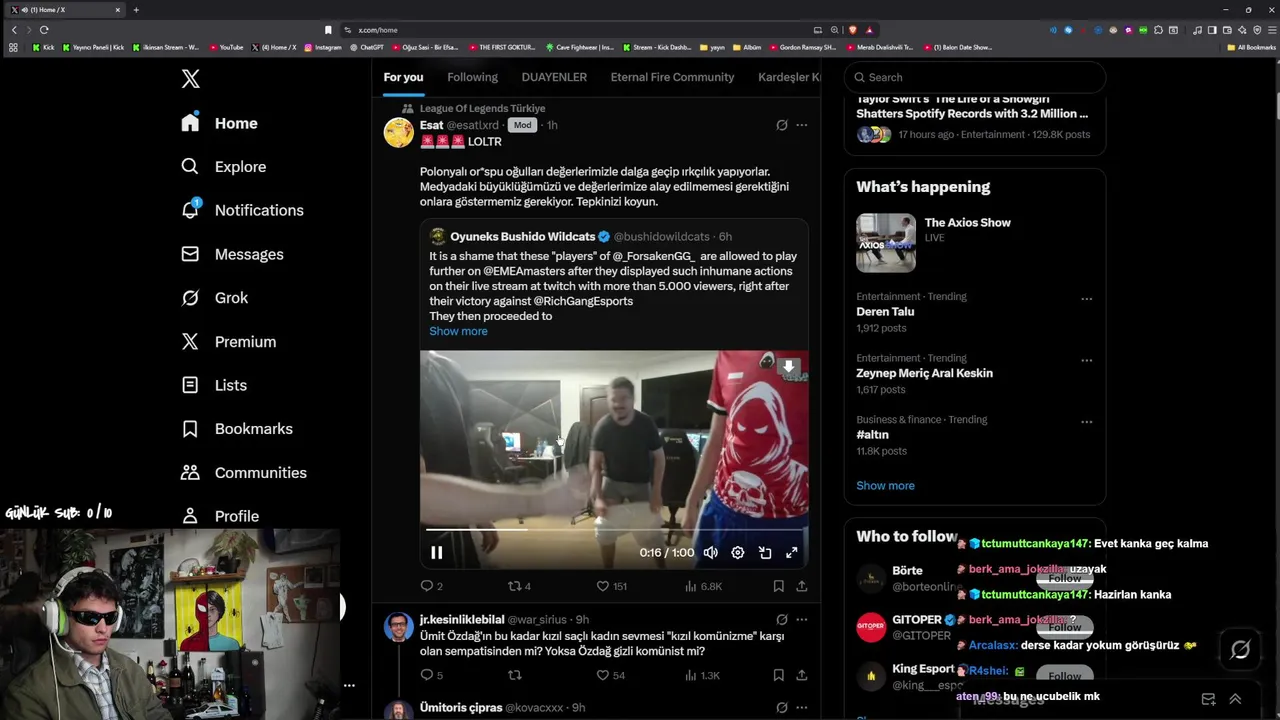Reply to jr.kesinliklebilal's post
The width and height of the screenshot is (1280, 720).
pos(431,676)
